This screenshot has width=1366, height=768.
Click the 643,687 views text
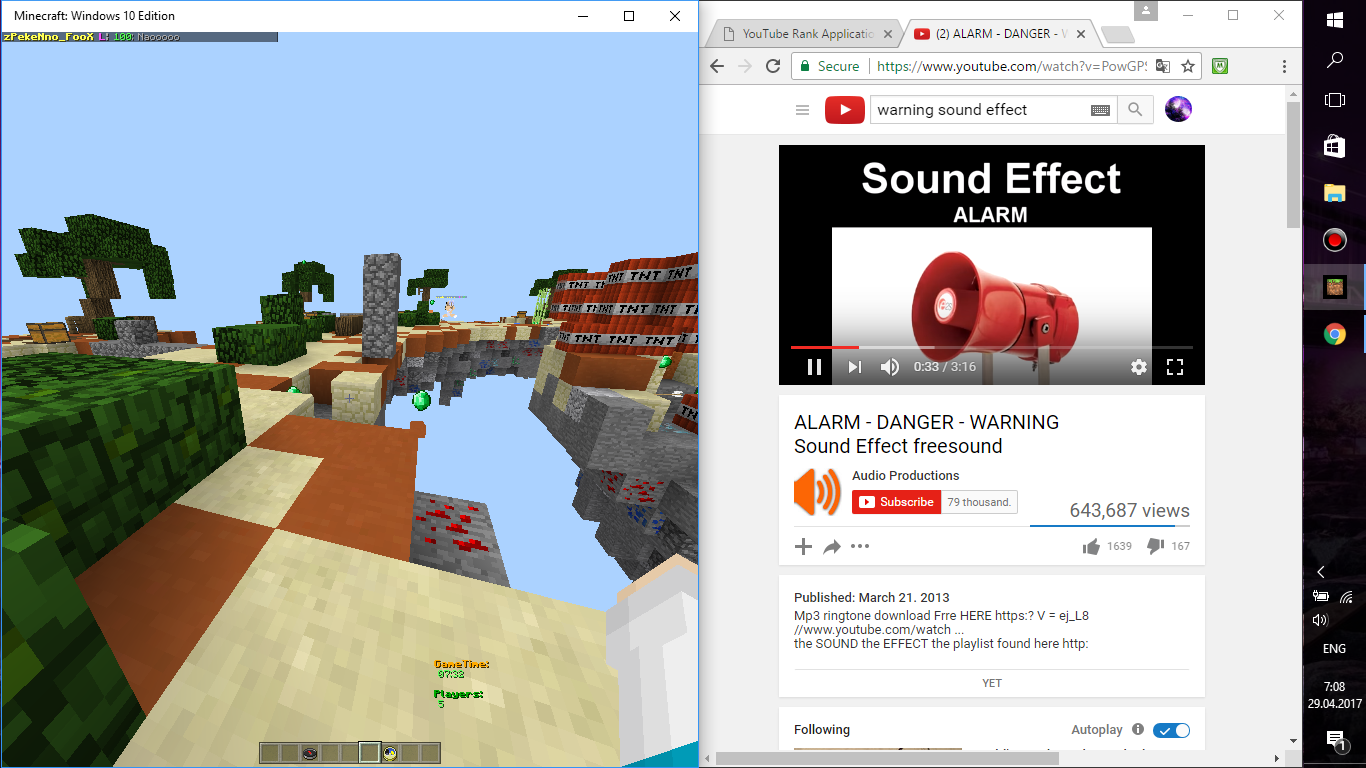(x=1130, y=510)
